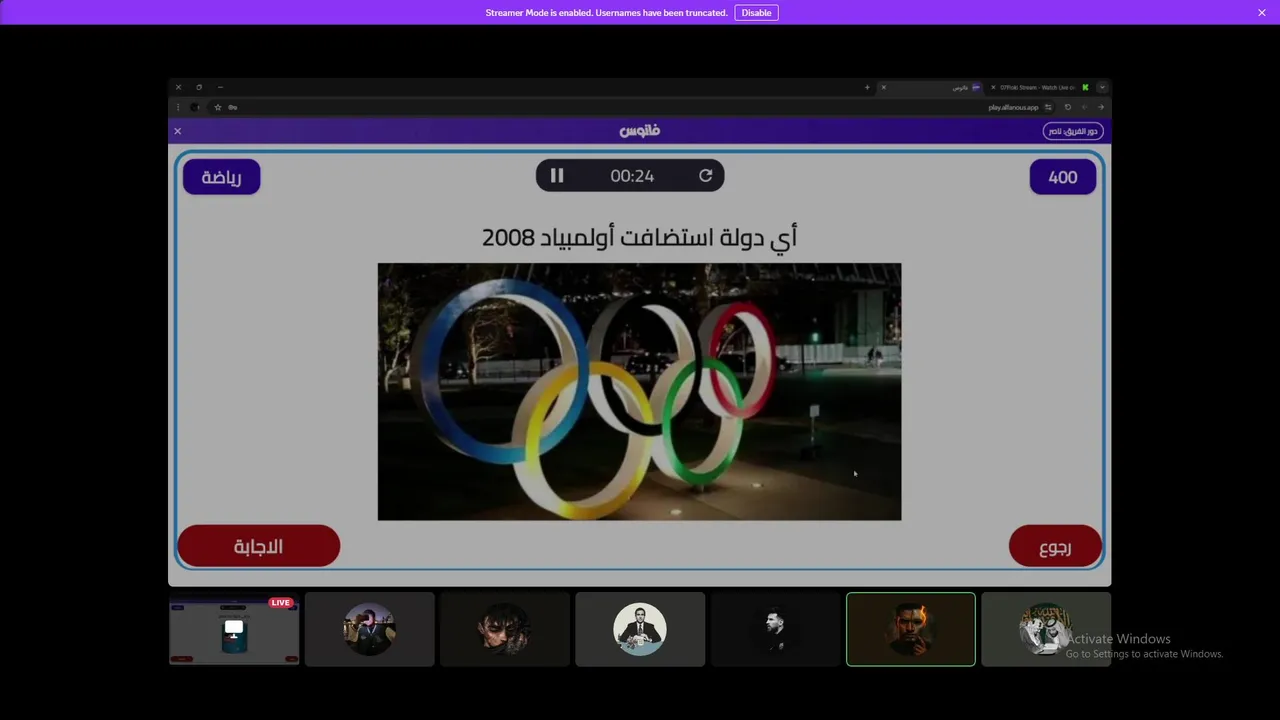Click the Olympic rings question image
Viewport: 1280px width, 720px height.
[639, 392]
